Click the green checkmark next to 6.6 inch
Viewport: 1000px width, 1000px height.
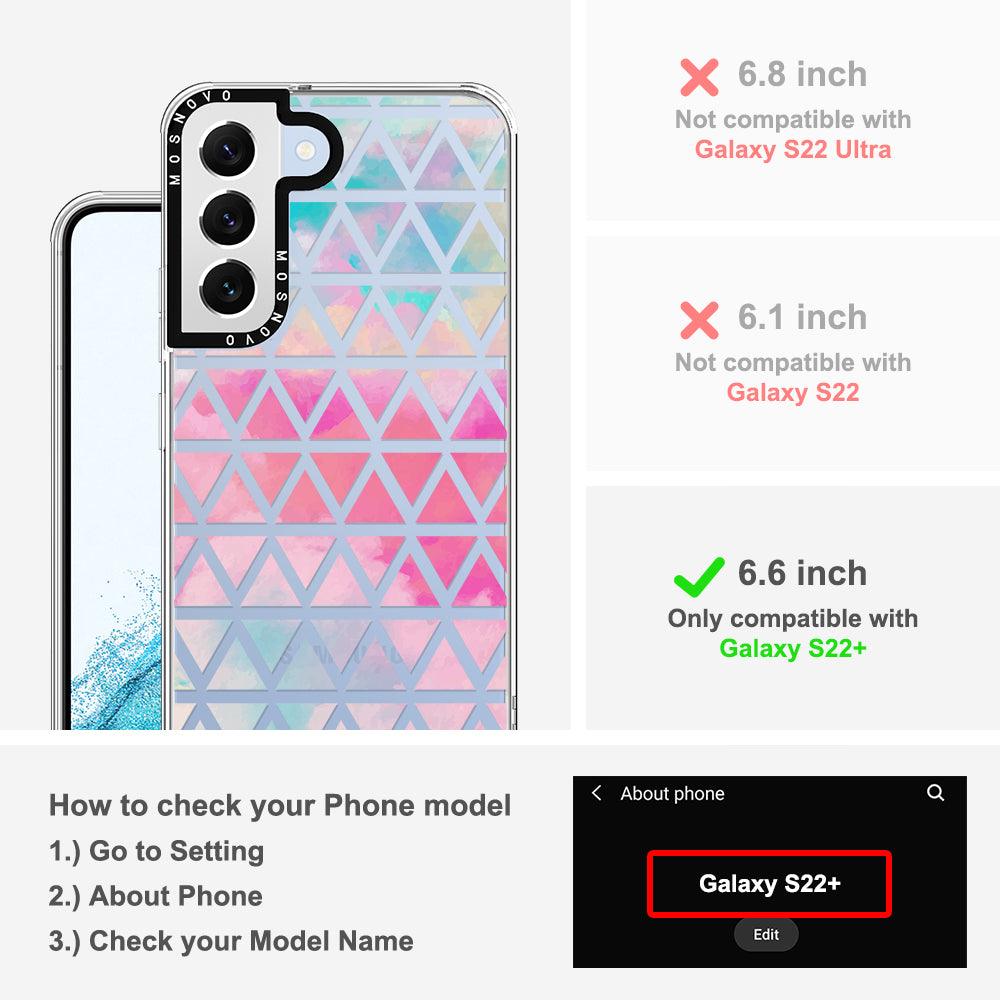tap(699, 577)
